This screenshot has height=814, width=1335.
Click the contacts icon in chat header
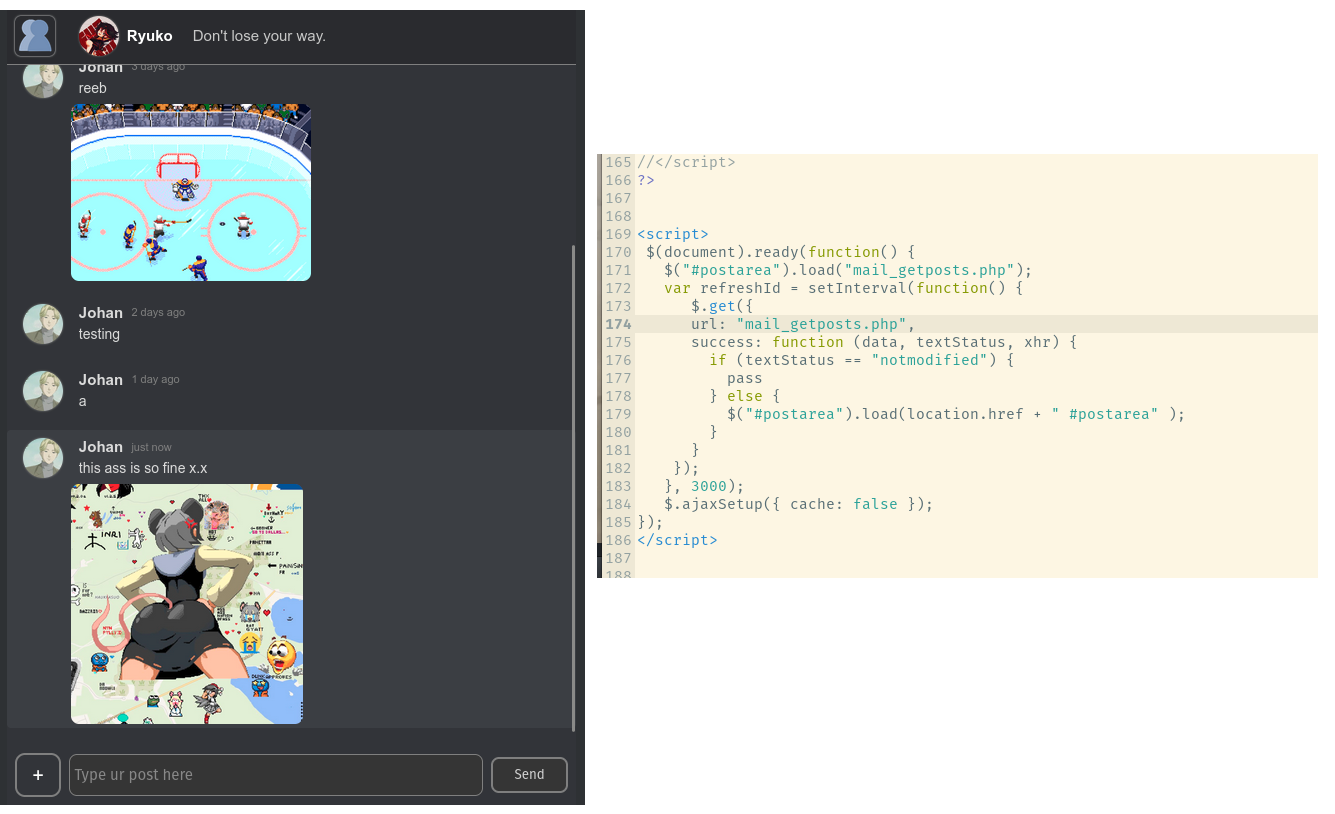point(35,36)
